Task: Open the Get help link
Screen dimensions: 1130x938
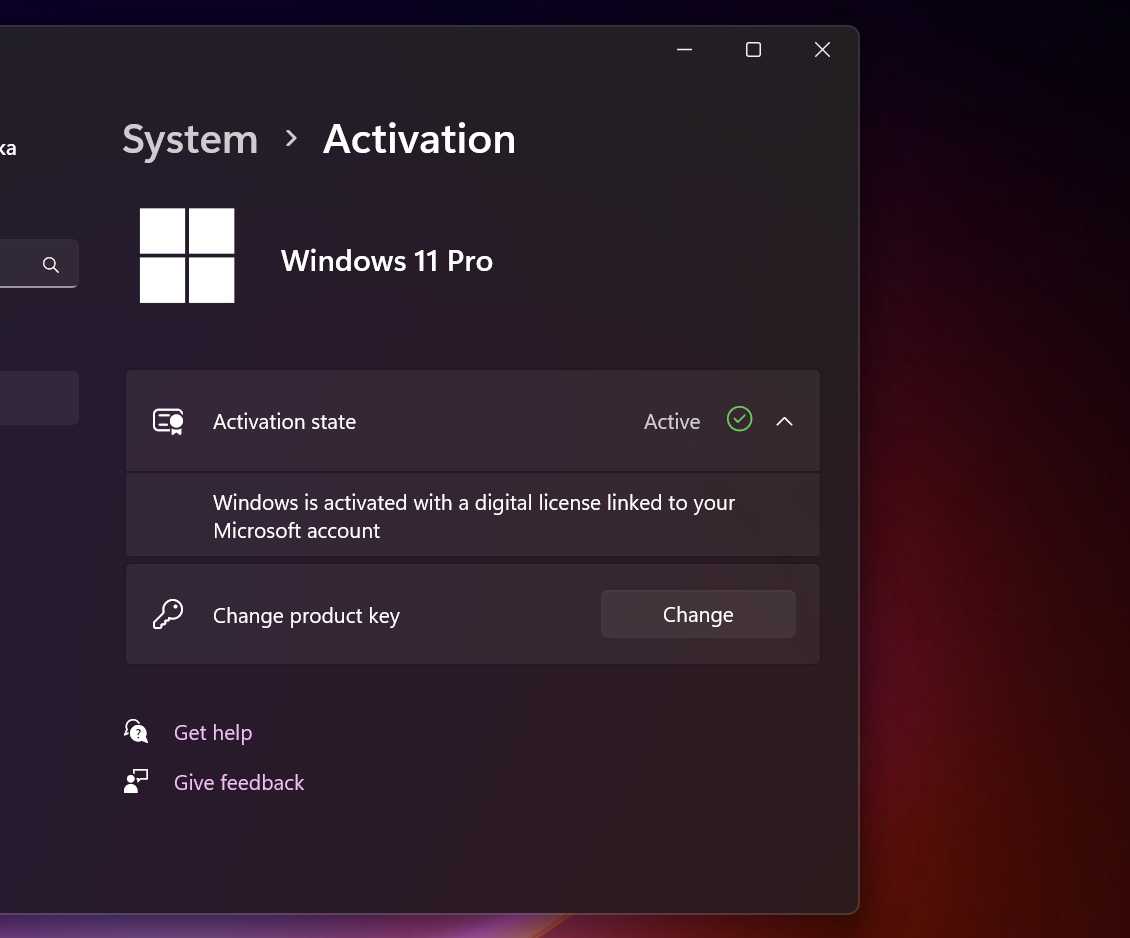Action: coord(213,733)
